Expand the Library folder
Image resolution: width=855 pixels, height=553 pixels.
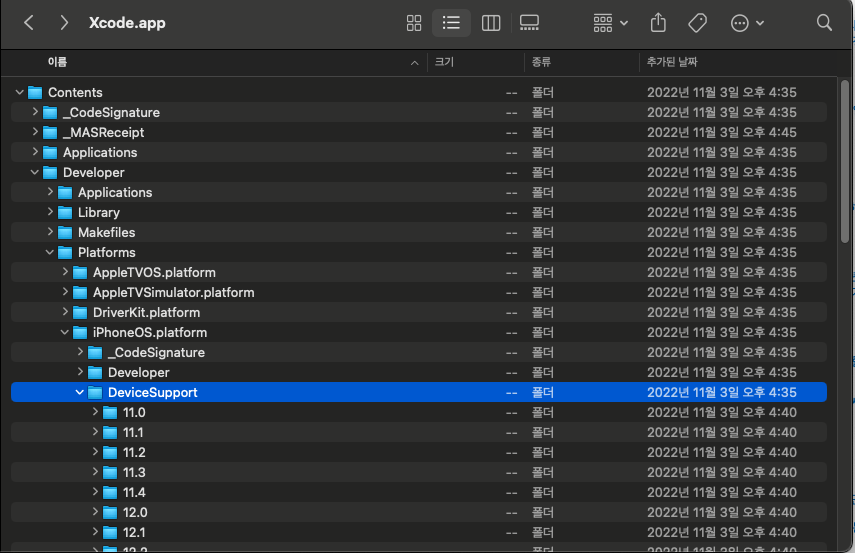click(50, 212)
